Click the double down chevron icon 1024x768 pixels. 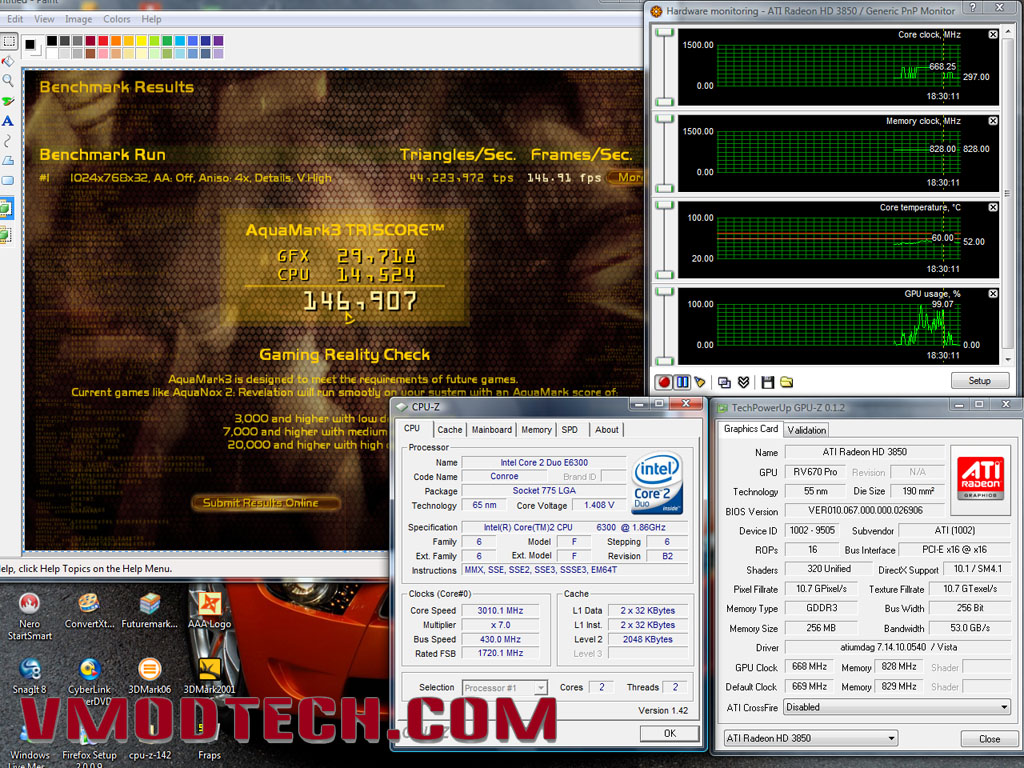tap(743, 382)
